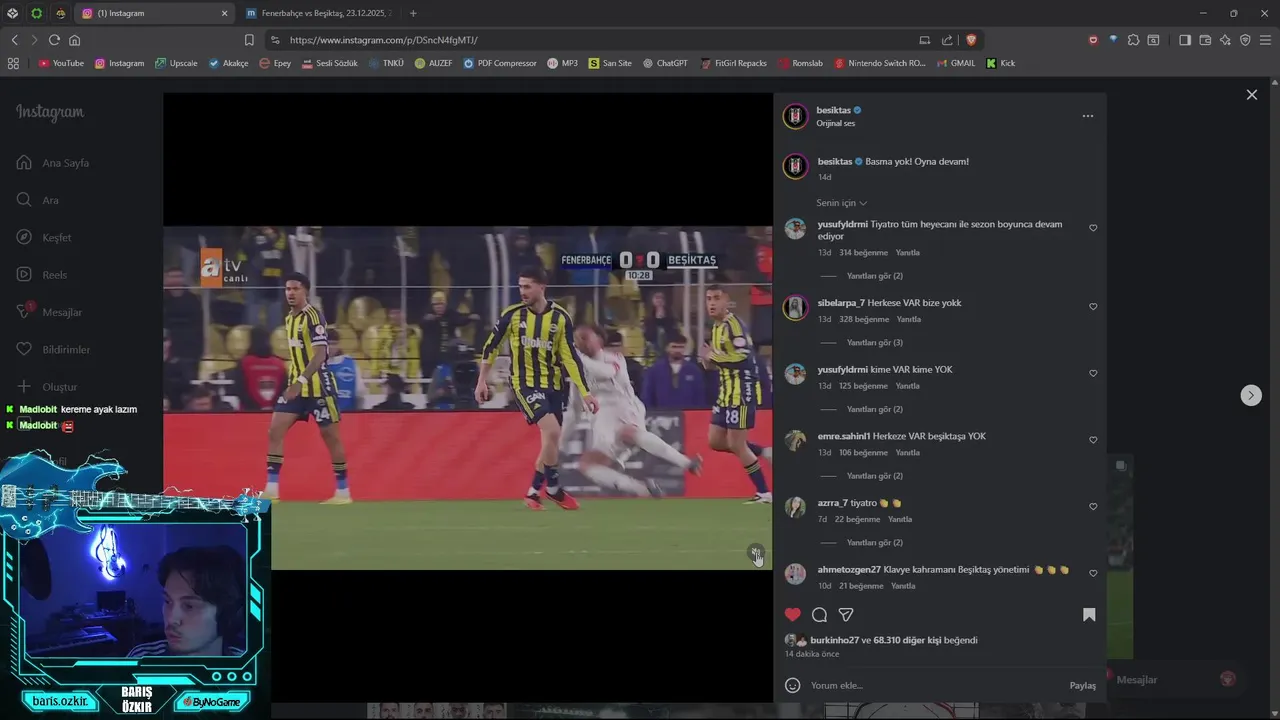1280x720 pixels.
Task: Open Keşfet in Instagram sidebar
Action: point(44,238)
